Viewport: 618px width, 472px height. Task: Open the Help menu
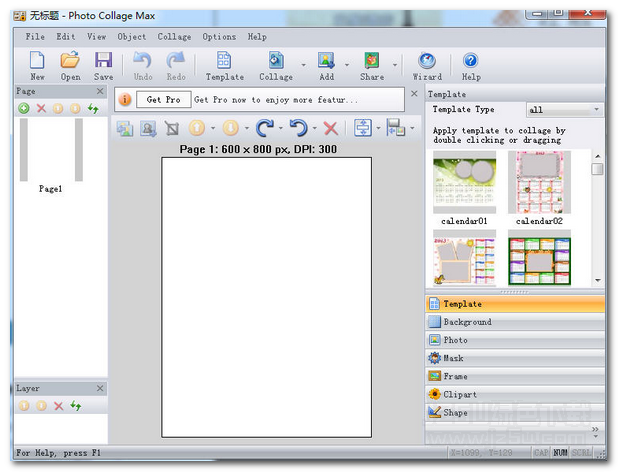pyautogui.click(x=257, y=37)
